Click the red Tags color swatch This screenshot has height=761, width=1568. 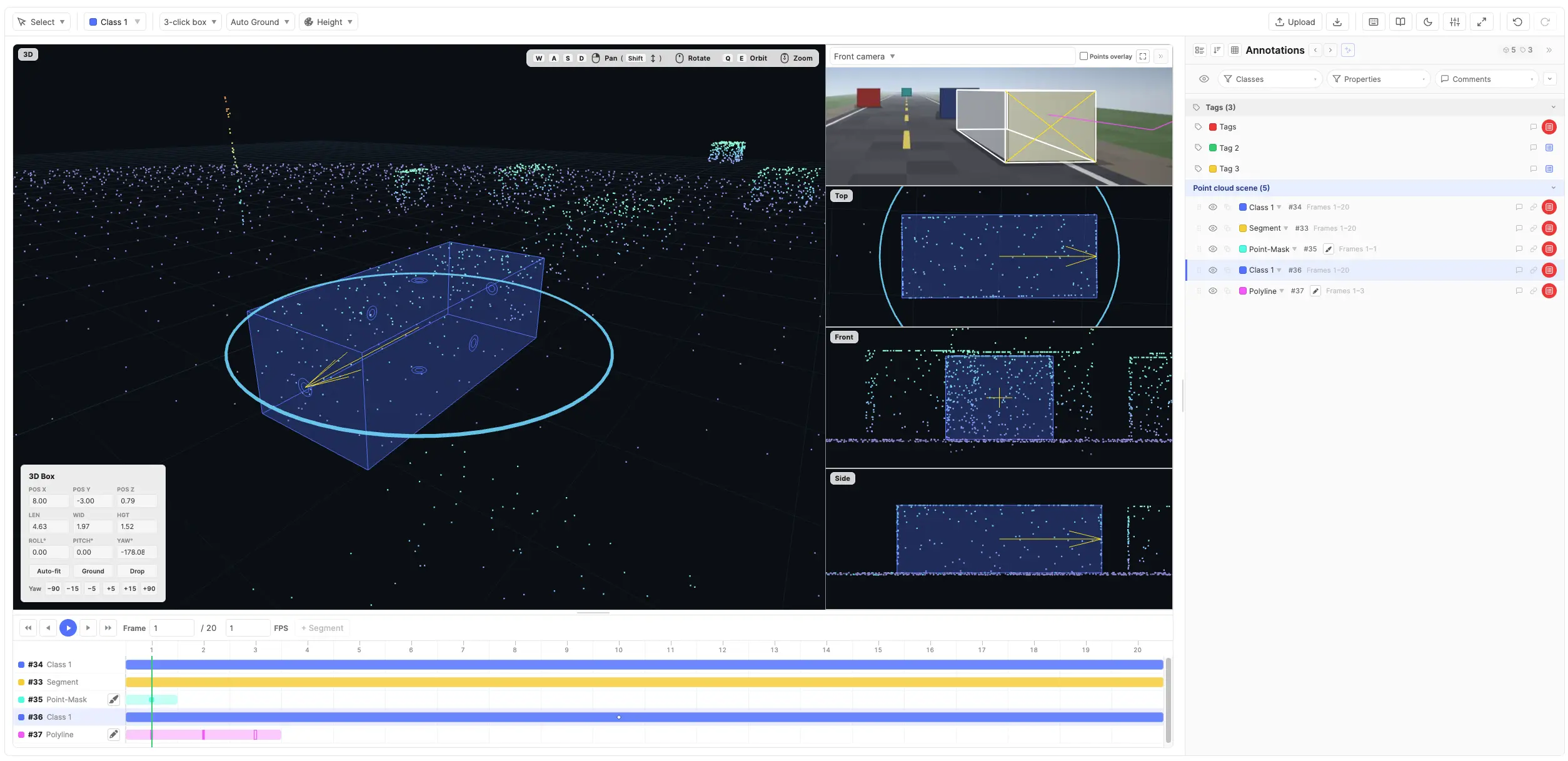click(1213, 127)
